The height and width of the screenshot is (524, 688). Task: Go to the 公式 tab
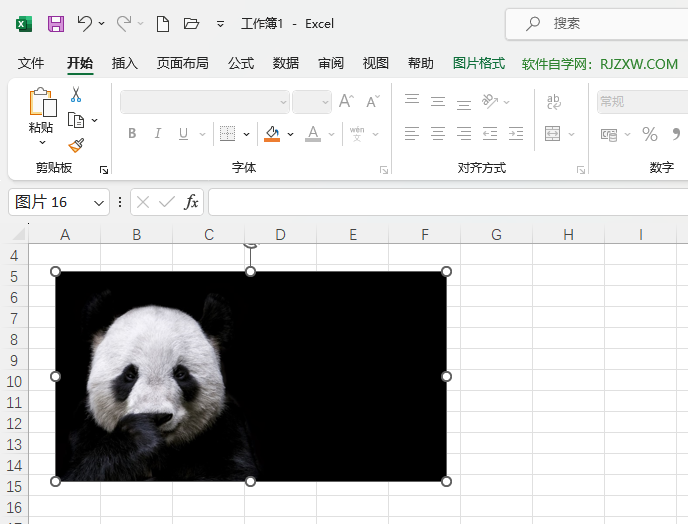click(241, 64)
